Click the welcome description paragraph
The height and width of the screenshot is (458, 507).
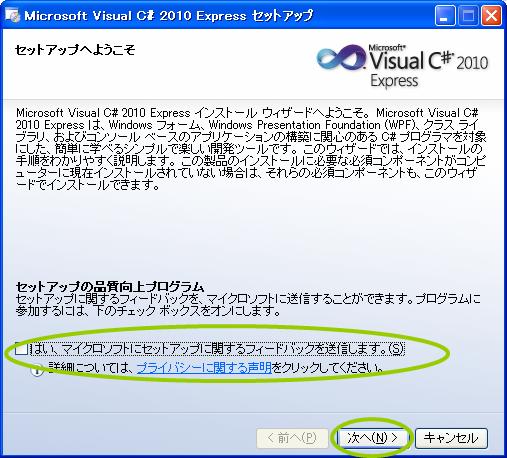[251, 149]
